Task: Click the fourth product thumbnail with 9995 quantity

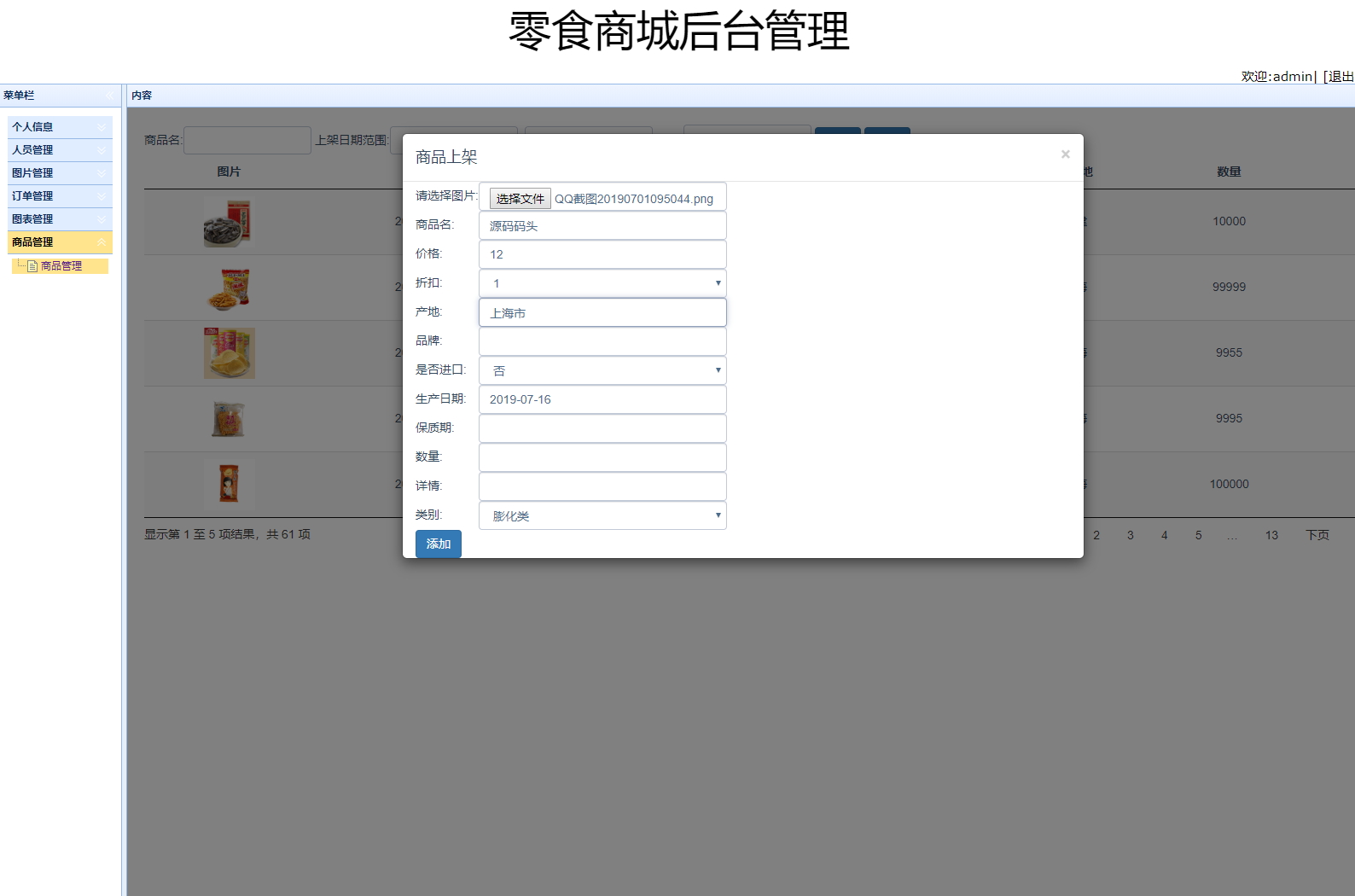Action: tap(228, 419)
